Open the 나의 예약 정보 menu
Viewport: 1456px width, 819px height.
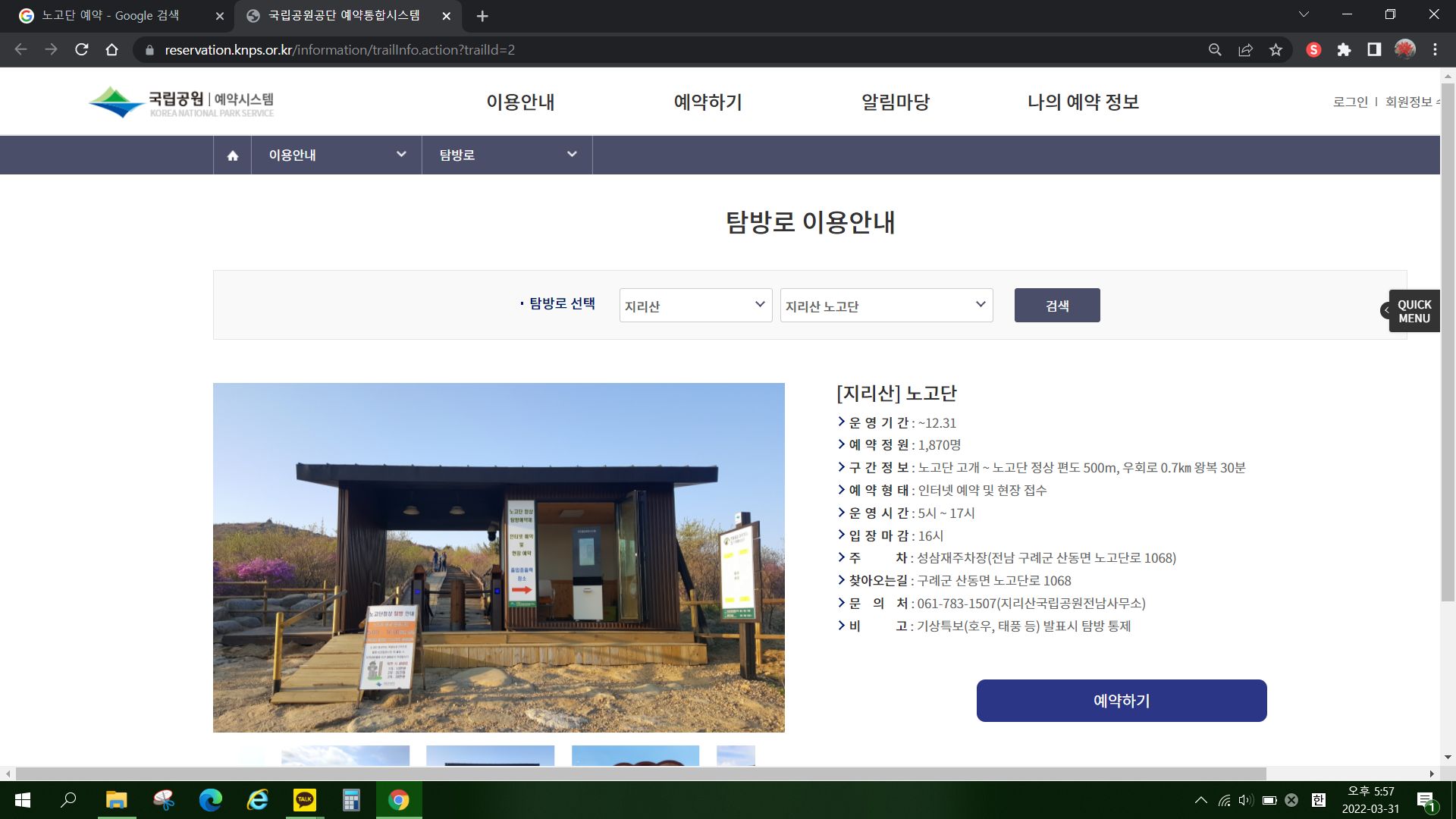(x=1083, y=102)
